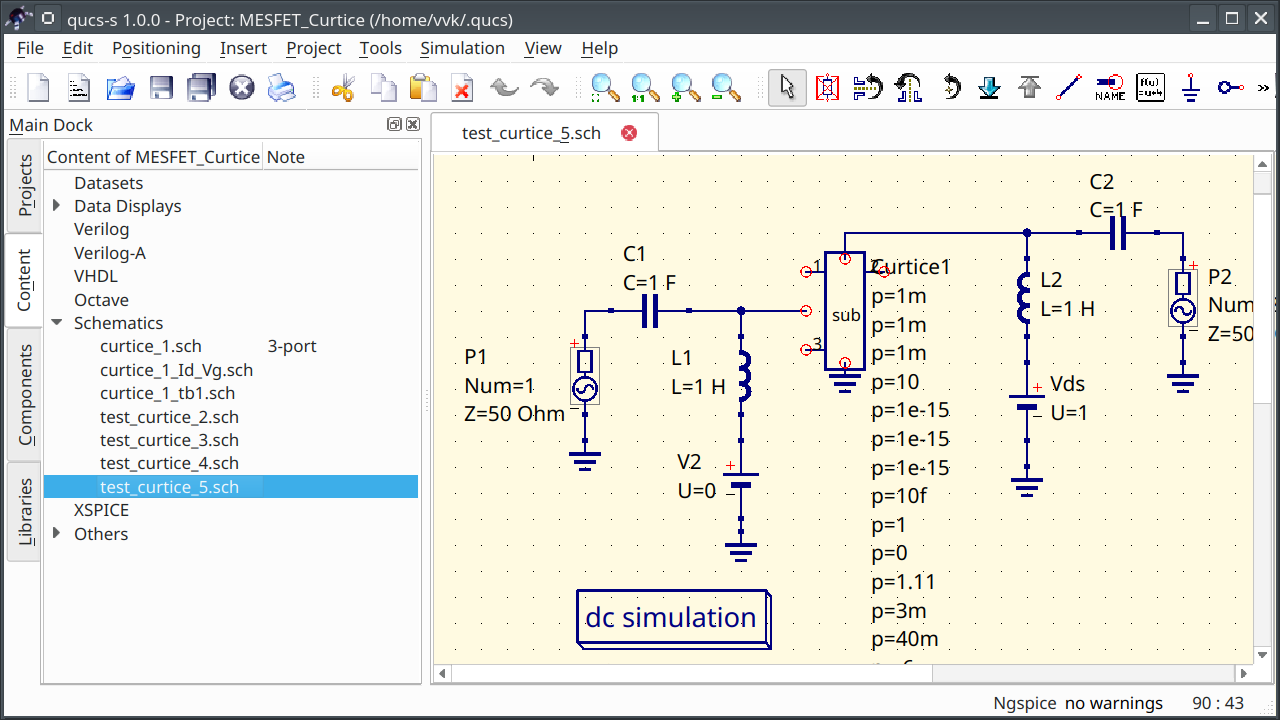Save all open schematics
Viewport: 1280px width, 720px height.
pyautogui.click(x=201, y=88)
